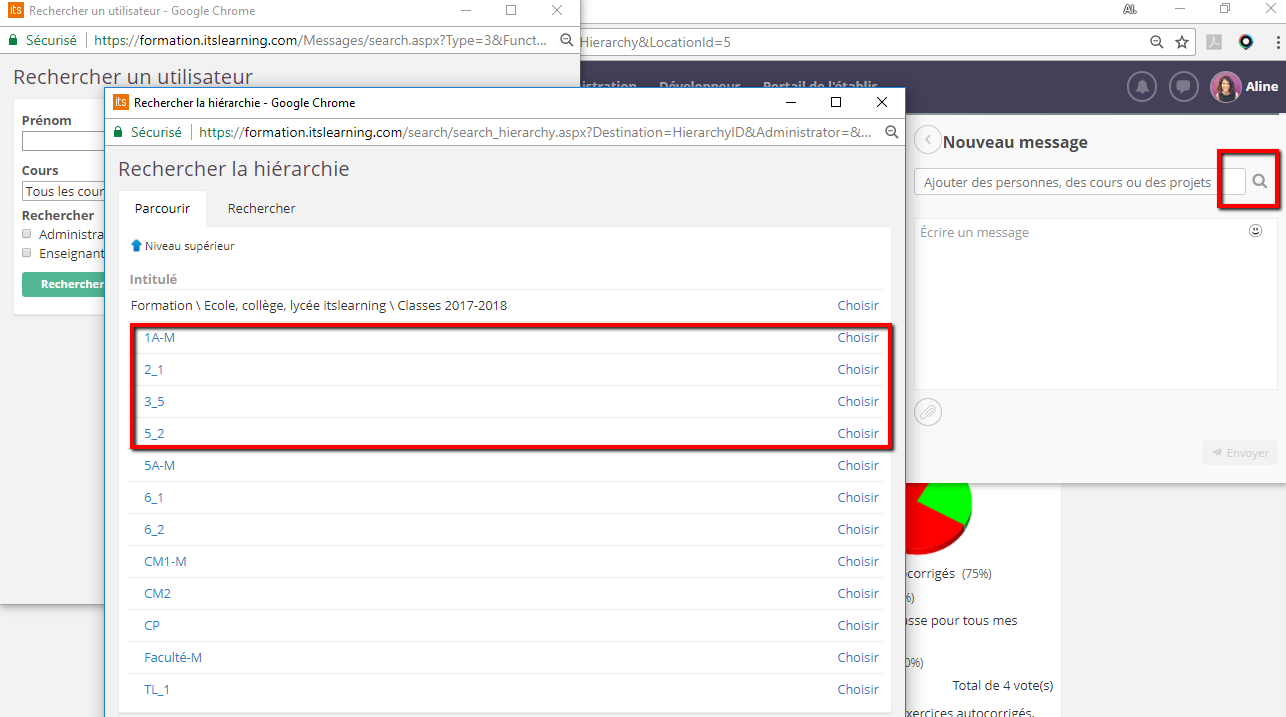Click the paperclip attachment icon
1286x717 pixels.
(x=928, y=412)
